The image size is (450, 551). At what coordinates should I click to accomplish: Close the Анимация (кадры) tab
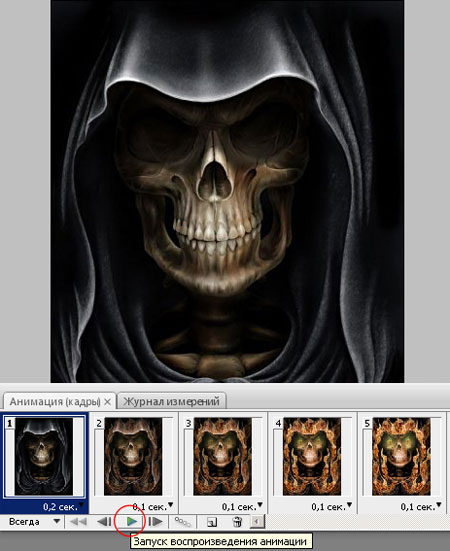pyautogui.click(x=108, y=402)
